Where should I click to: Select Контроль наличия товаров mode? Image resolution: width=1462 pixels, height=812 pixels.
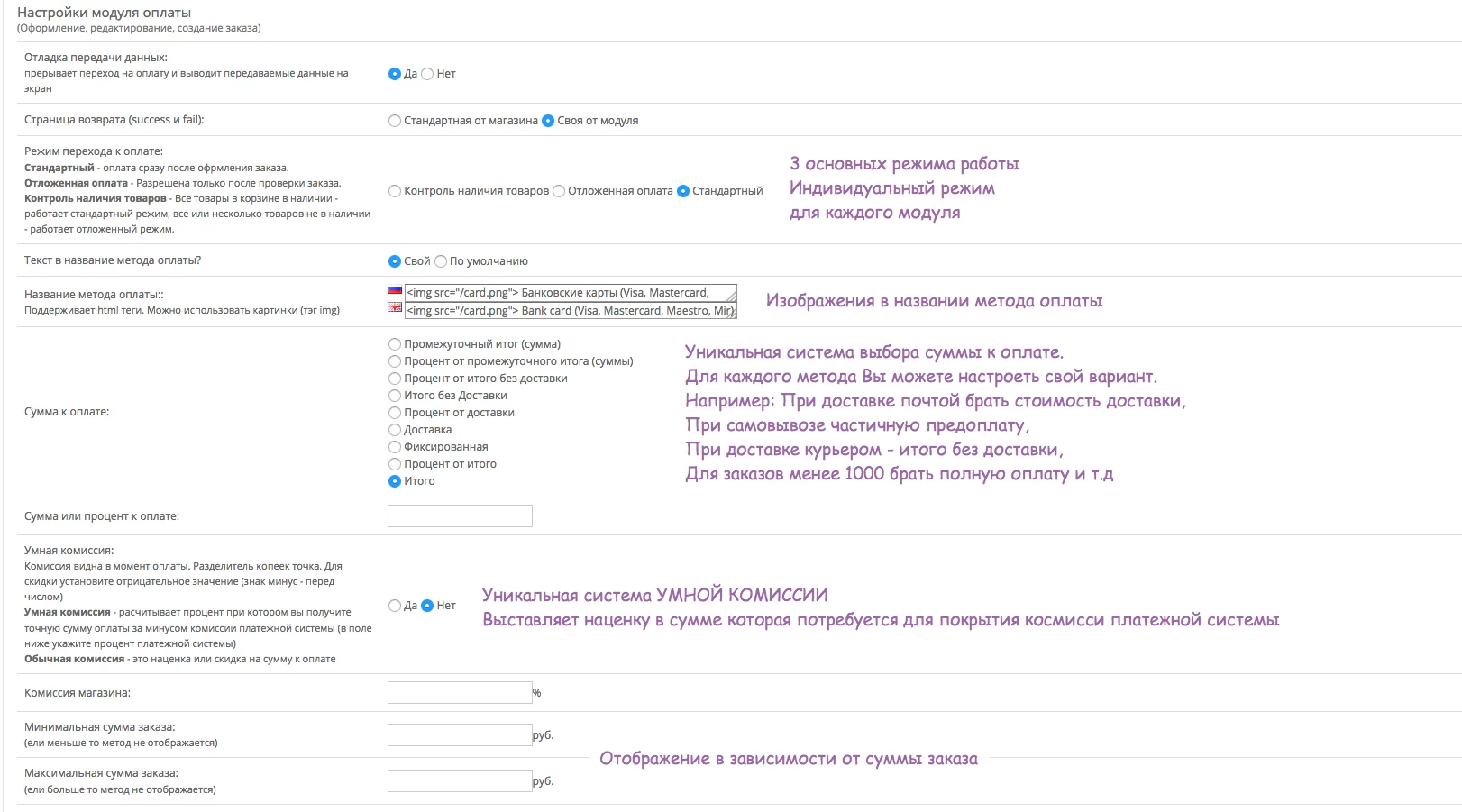pyautogui.click(x=394, y=191)
